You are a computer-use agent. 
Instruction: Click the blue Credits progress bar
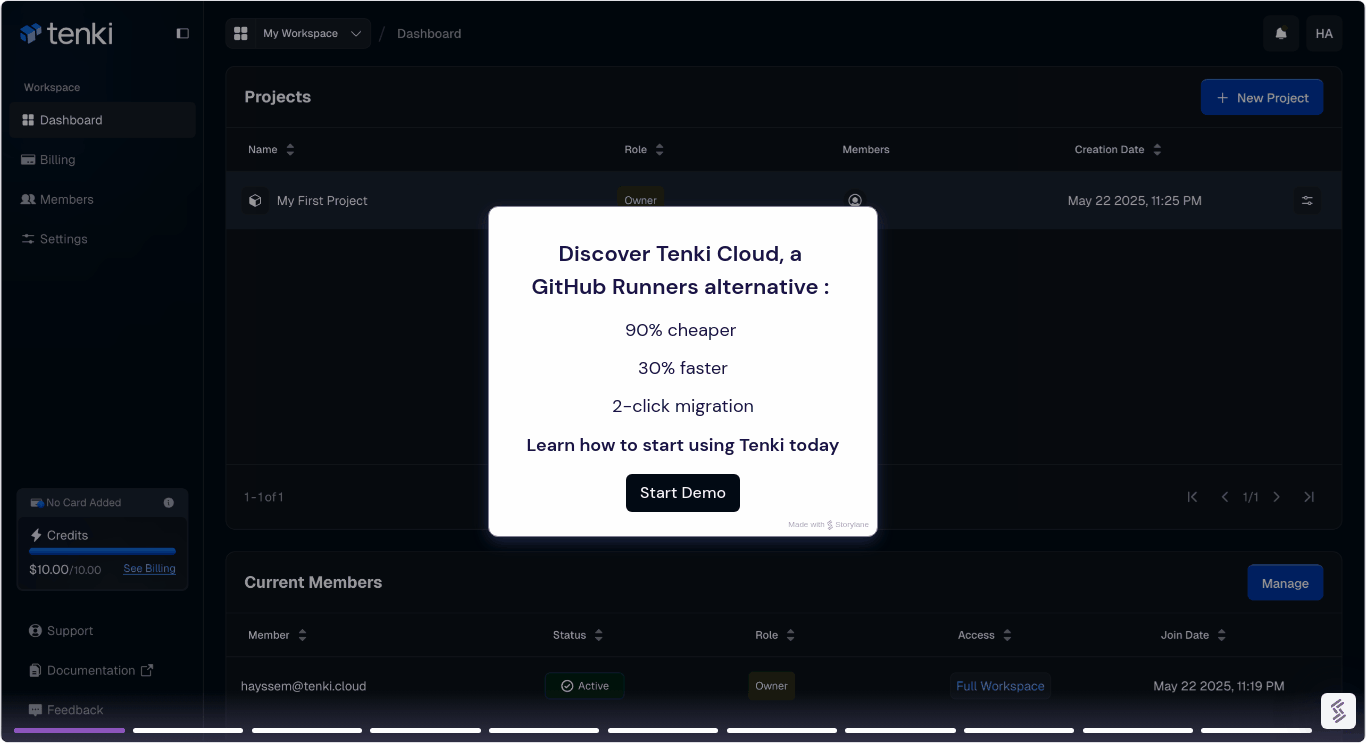pos(102,551)
